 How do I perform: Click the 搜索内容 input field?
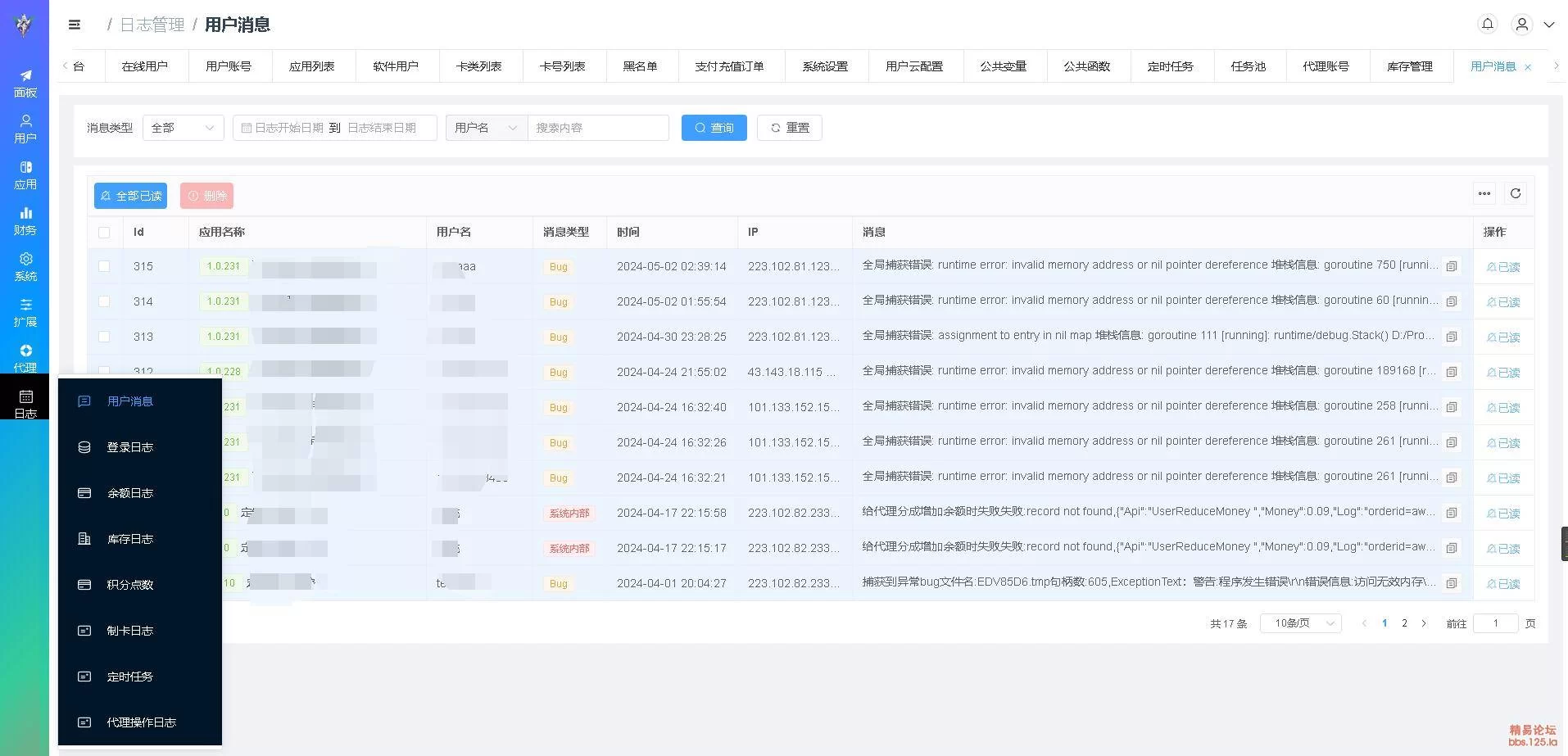click(x=599, y=128)
